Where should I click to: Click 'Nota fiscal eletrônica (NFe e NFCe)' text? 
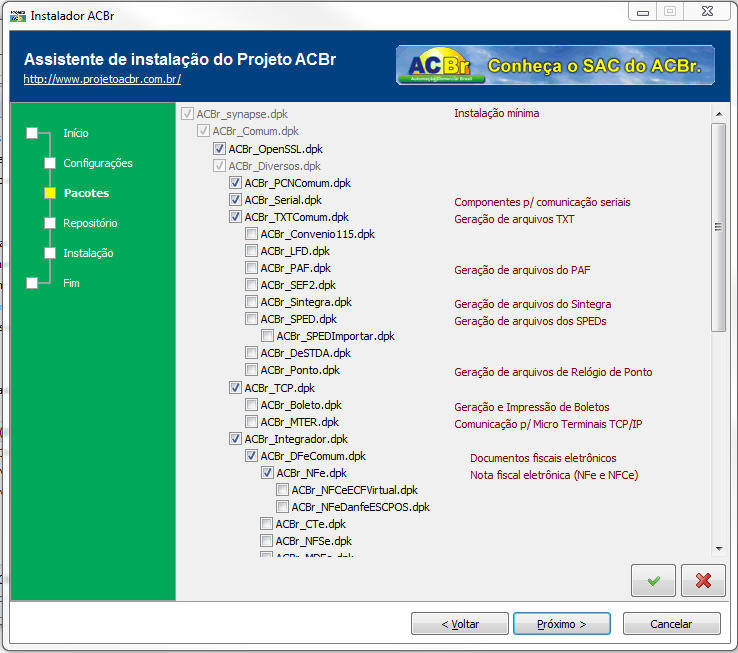pyautogui.click(x=554, y=475)
